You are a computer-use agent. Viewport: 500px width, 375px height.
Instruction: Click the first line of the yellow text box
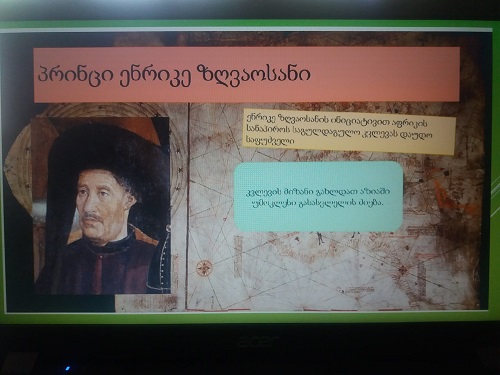[336, 118]
